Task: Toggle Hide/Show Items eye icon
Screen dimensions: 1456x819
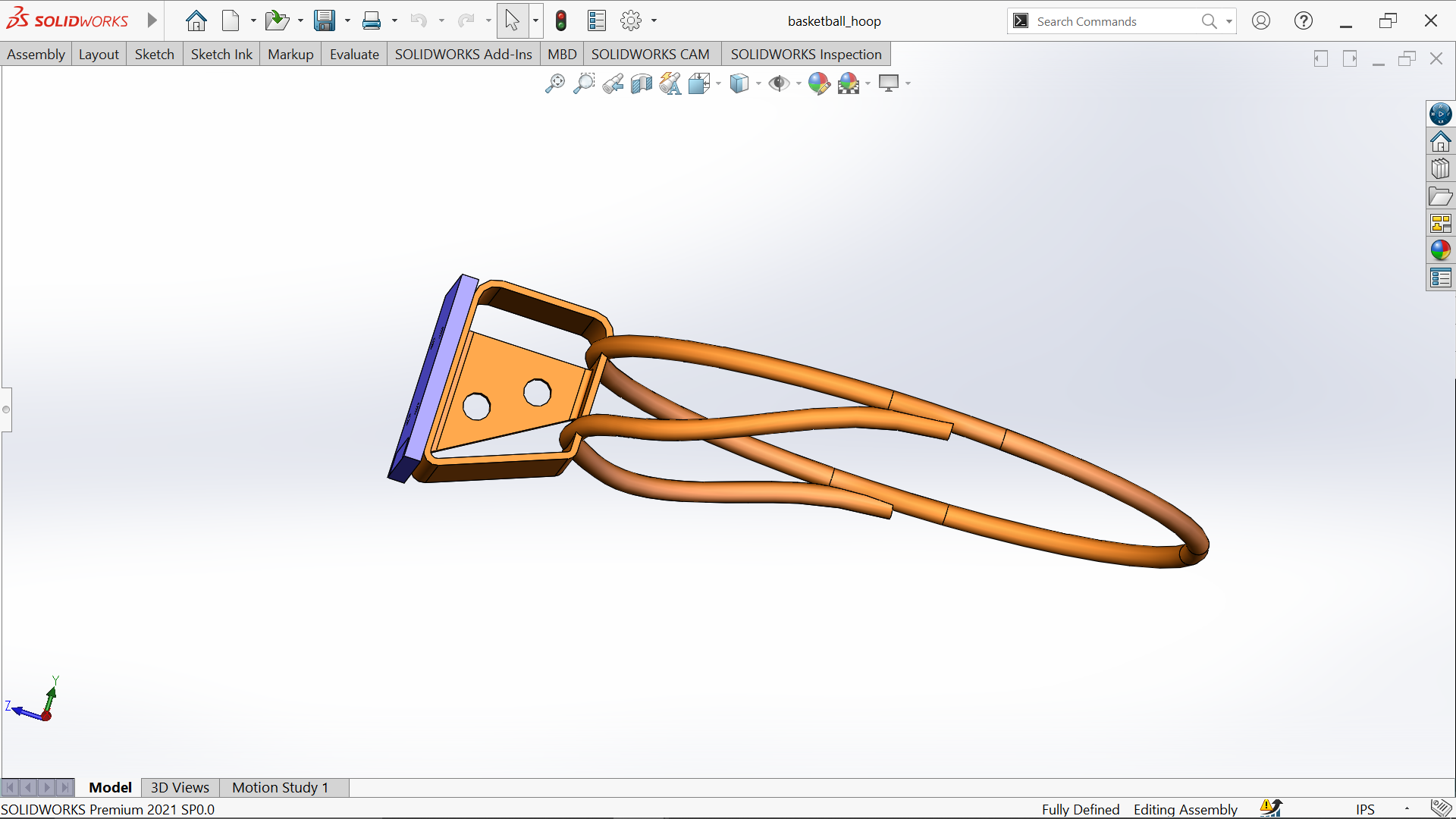Action: (x=779, y=83)
